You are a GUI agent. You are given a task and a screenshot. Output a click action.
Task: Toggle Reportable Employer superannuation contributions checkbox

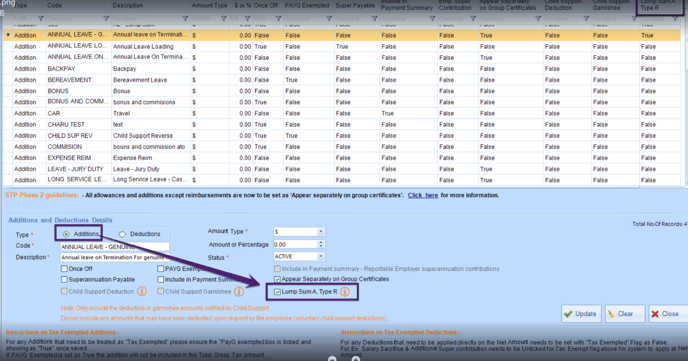tap(277, 268)
